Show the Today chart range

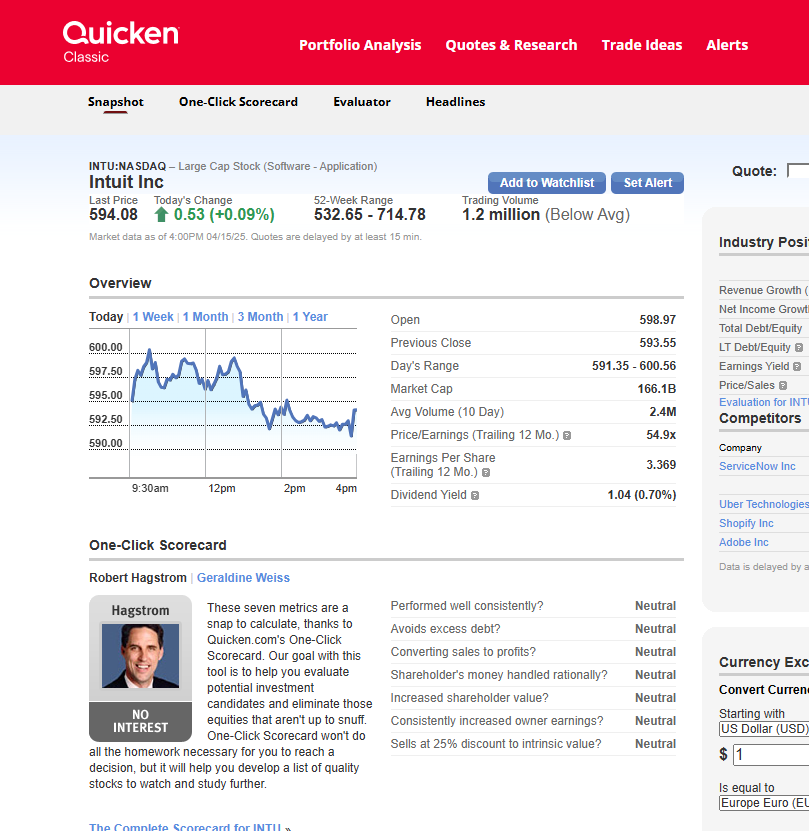point(106,317)
